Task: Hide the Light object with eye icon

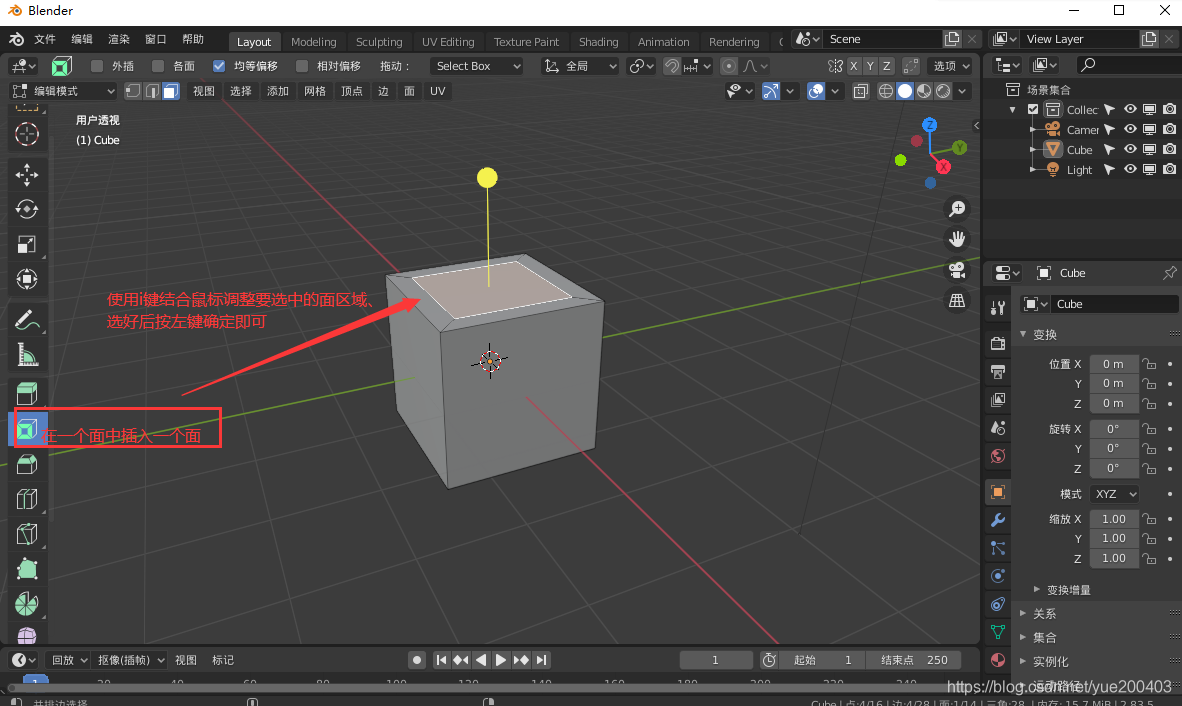Action: [1130, 170]
